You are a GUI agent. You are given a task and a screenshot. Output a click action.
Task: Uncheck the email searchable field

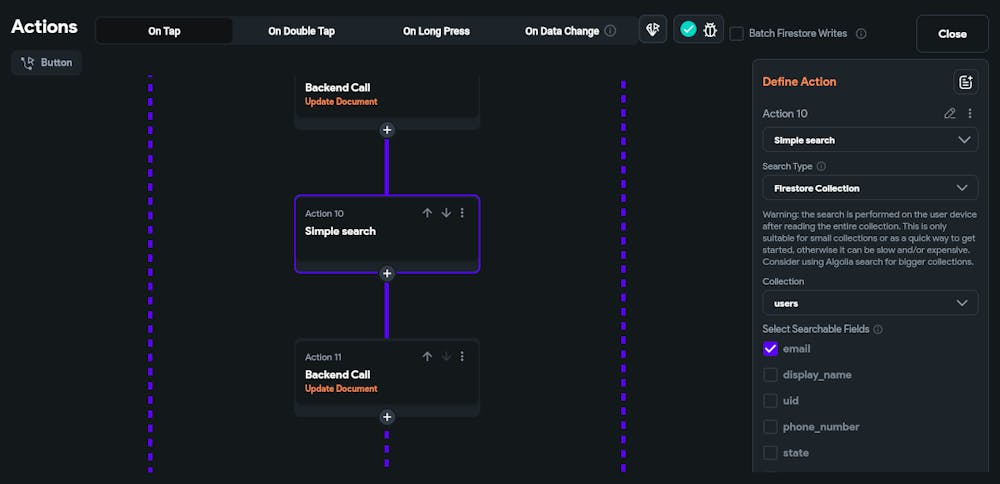770,349
